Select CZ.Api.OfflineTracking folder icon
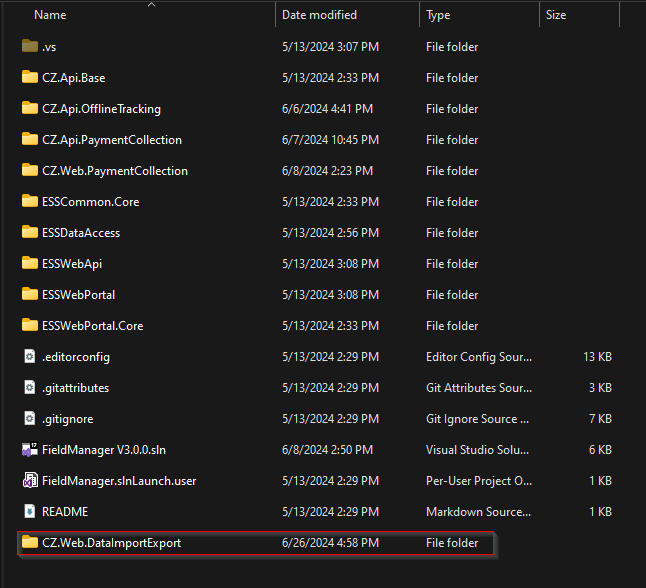The image size is (646, 588). (30, 108)
